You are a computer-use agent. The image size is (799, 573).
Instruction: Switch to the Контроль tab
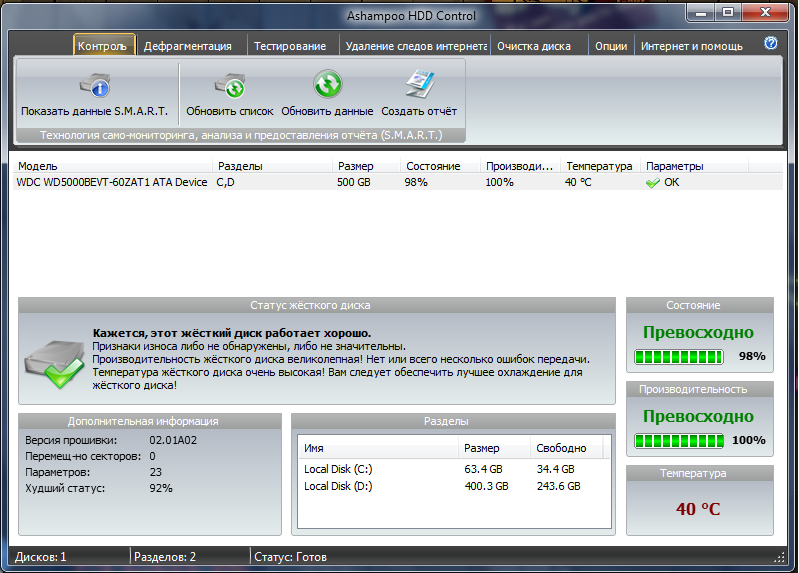click(104, 45)
